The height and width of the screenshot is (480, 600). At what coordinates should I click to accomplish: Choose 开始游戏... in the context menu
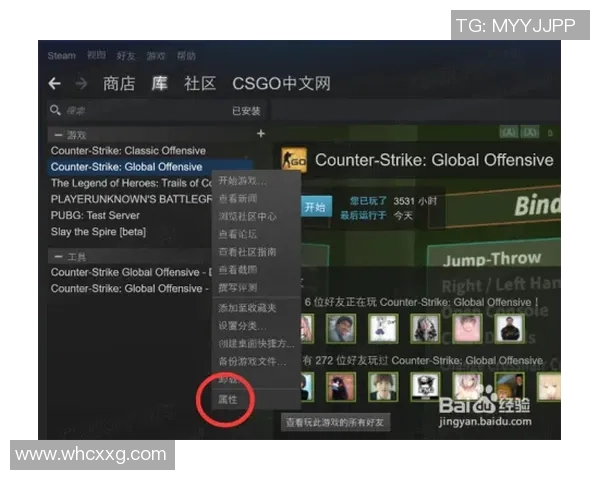(x=242, y=181)
